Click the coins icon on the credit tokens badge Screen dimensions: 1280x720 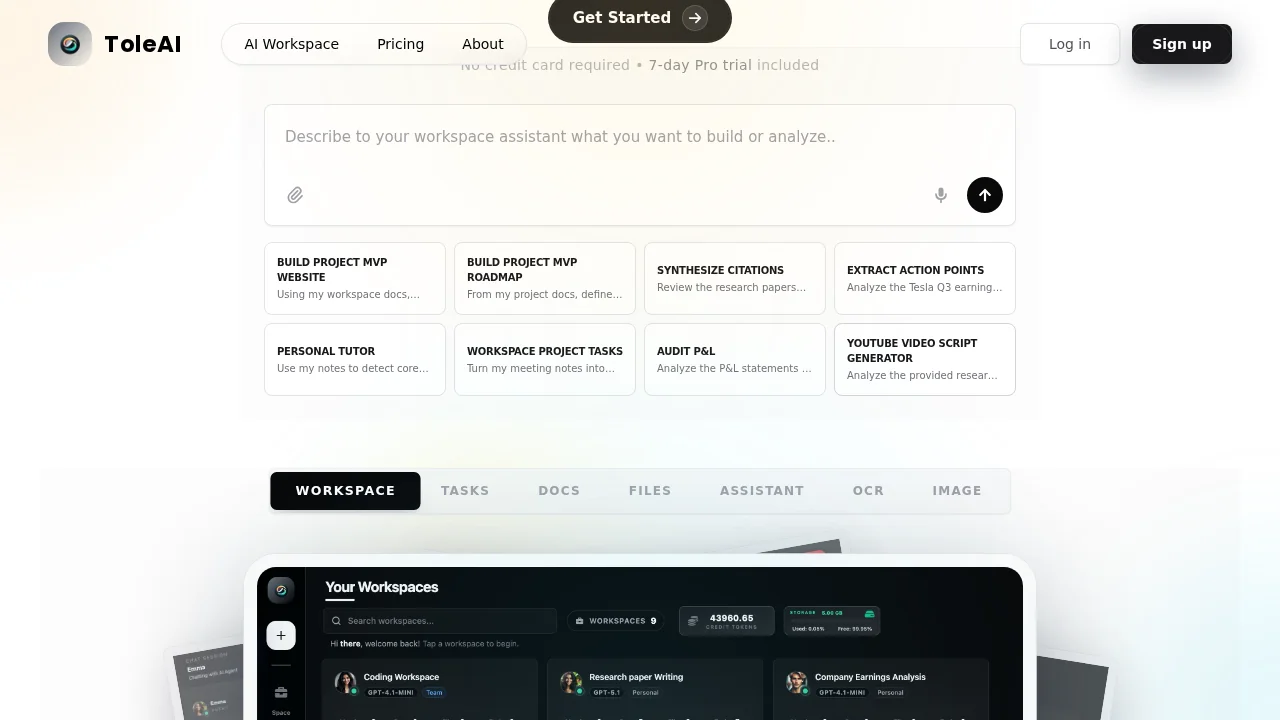pos(692,620)
